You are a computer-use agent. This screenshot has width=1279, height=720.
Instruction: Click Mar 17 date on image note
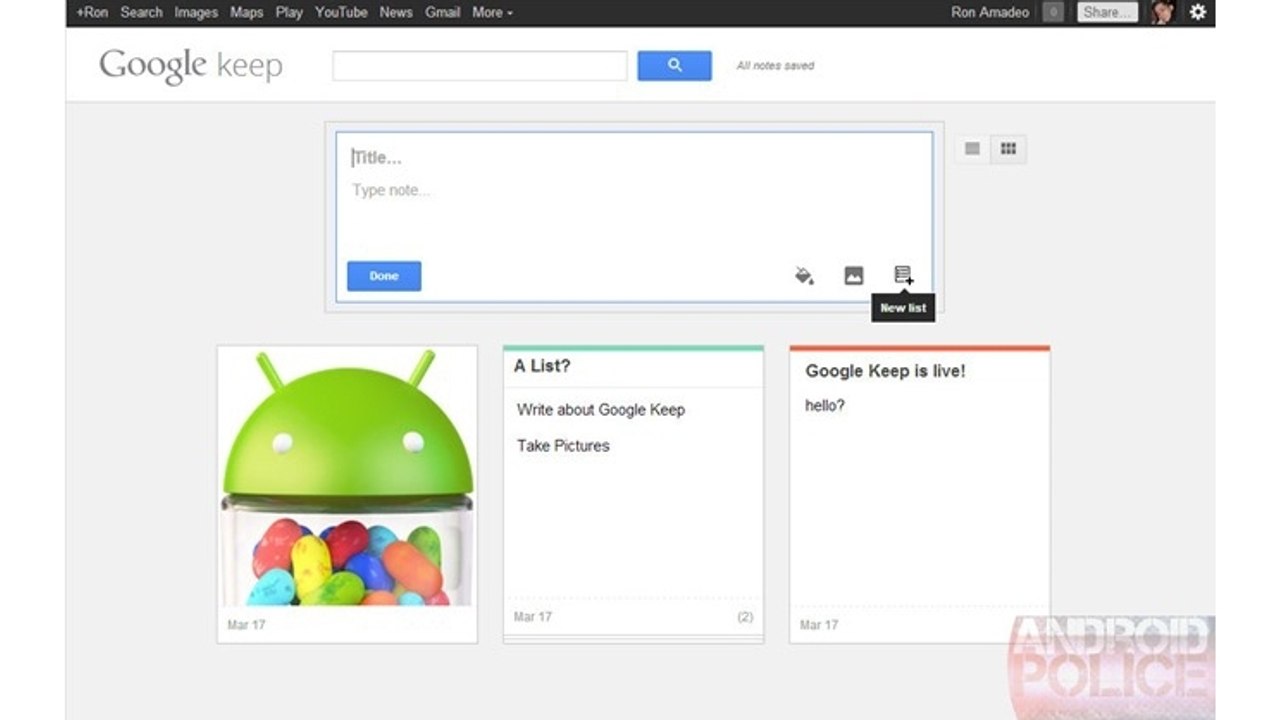pos(246,625)
